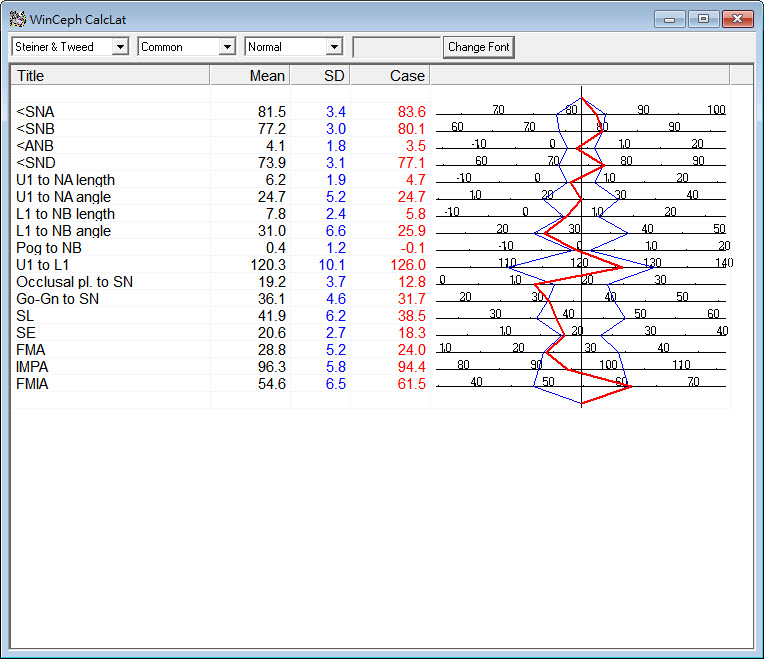Screen dimensions: 764x659
Task: Select the Occlusal pl. to SN row
Action: tap(74, 282)
